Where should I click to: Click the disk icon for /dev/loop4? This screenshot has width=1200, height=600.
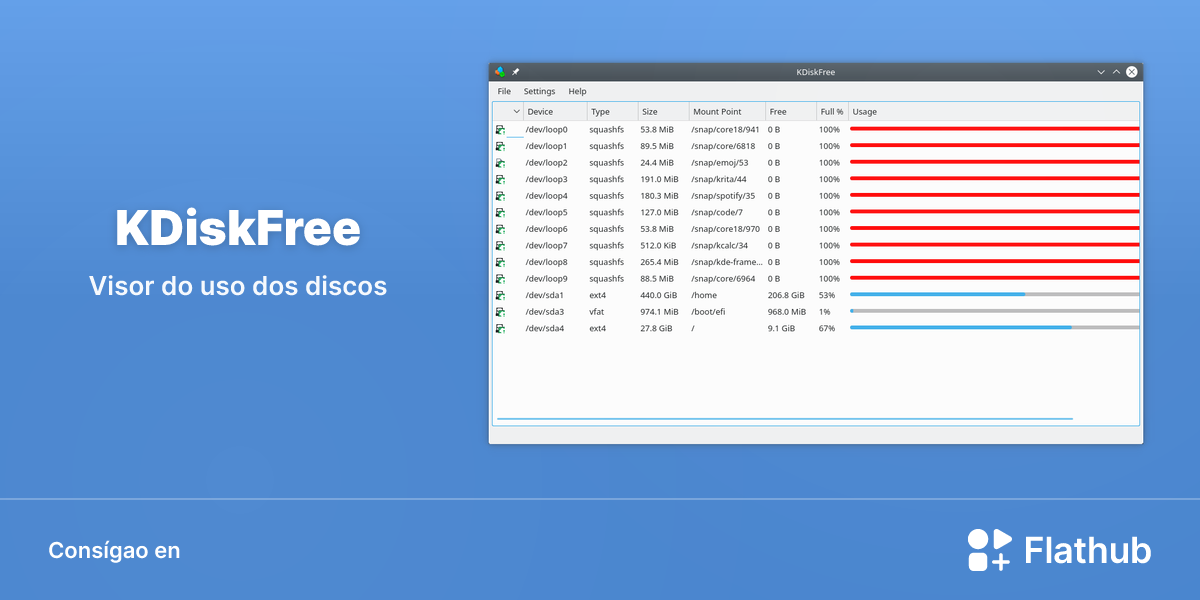pyautogui.click(x=500, y=196)
